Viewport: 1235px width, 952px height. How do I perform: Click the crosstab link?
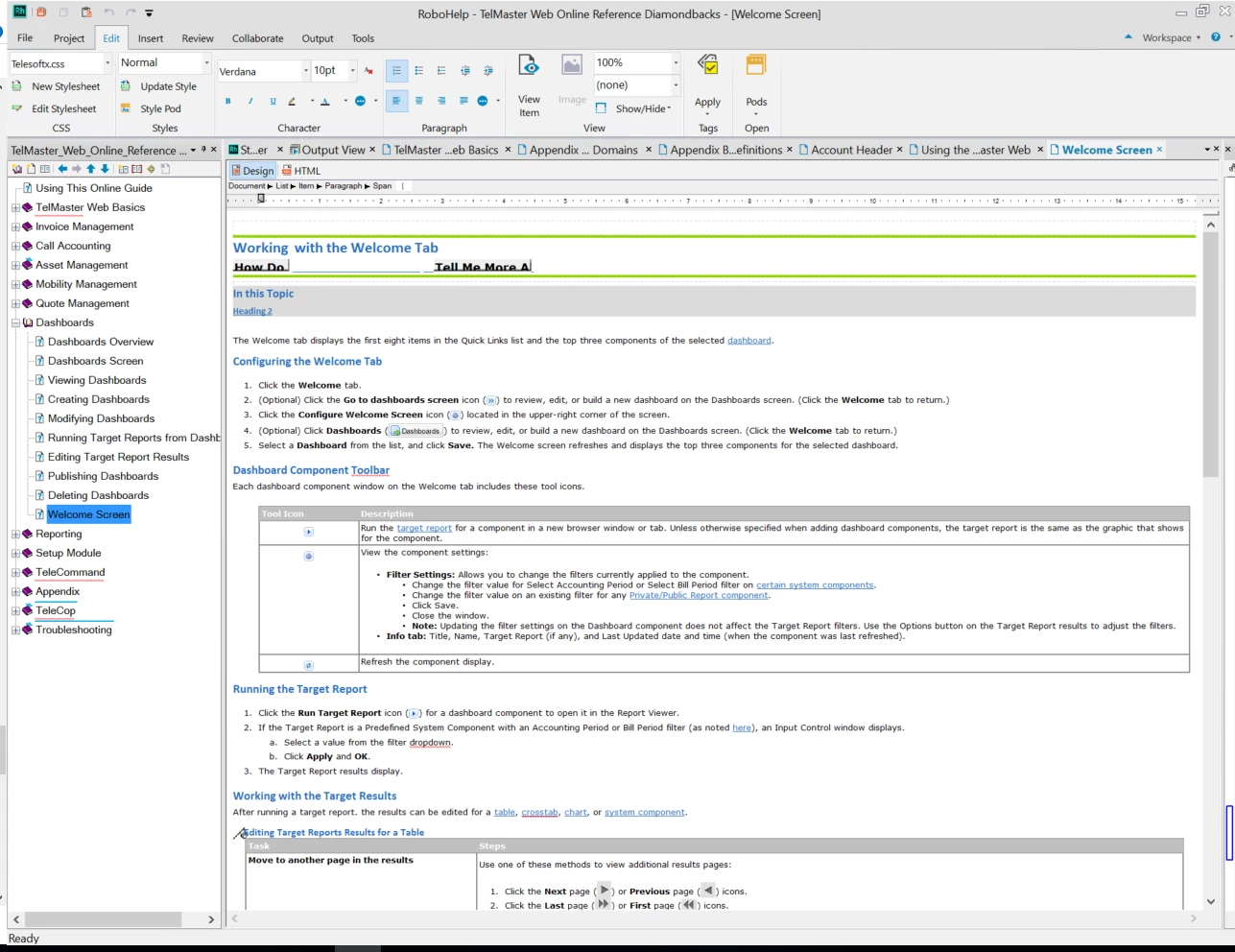tap(539, 813)
